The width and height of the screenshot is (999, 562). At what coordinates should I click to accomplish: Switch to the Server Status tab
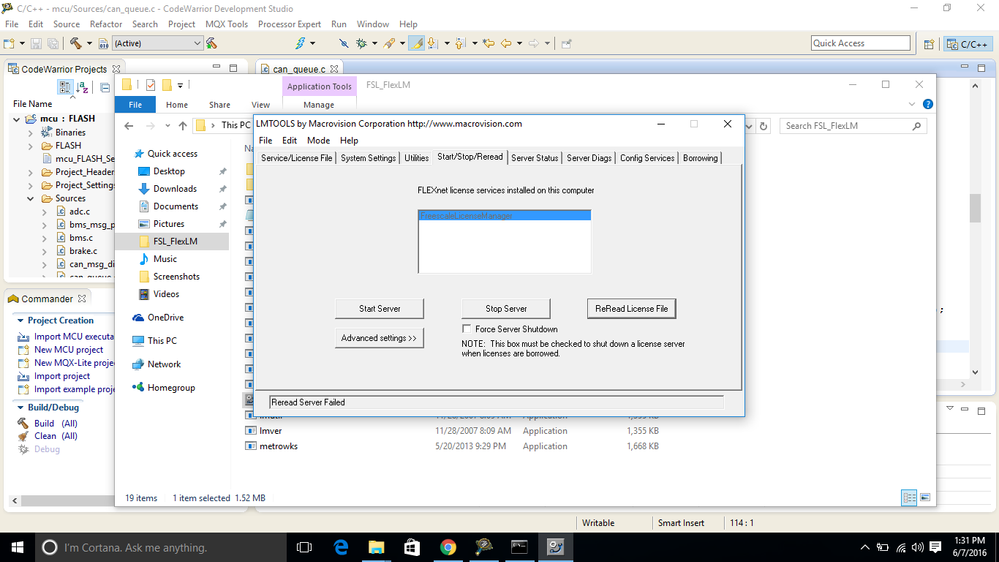(x=534, y=158)
